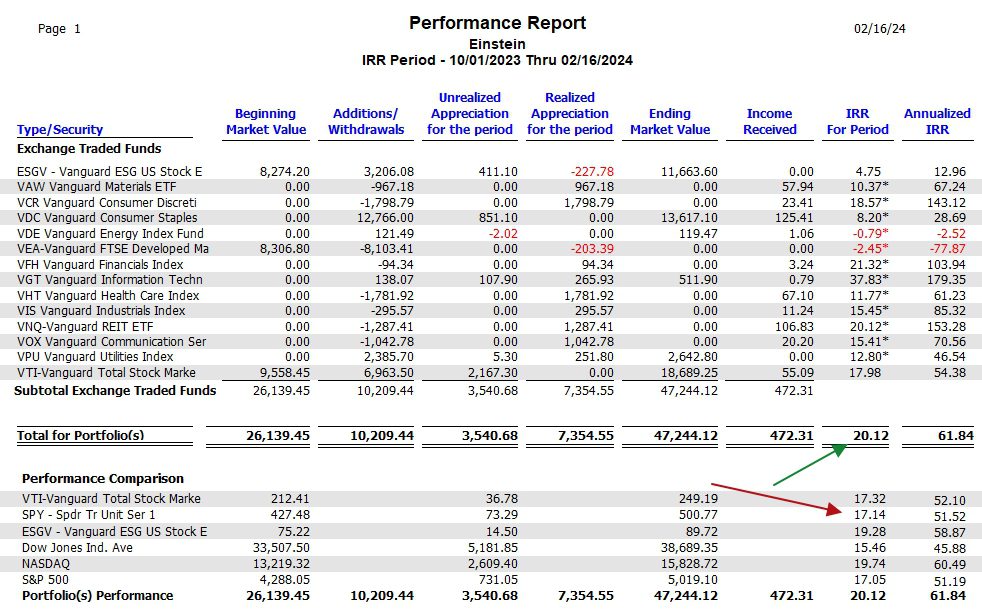Click VNQ income received 106.83
Image resolution: width=982 pixels, height=610 pixels.
[793, 326]
